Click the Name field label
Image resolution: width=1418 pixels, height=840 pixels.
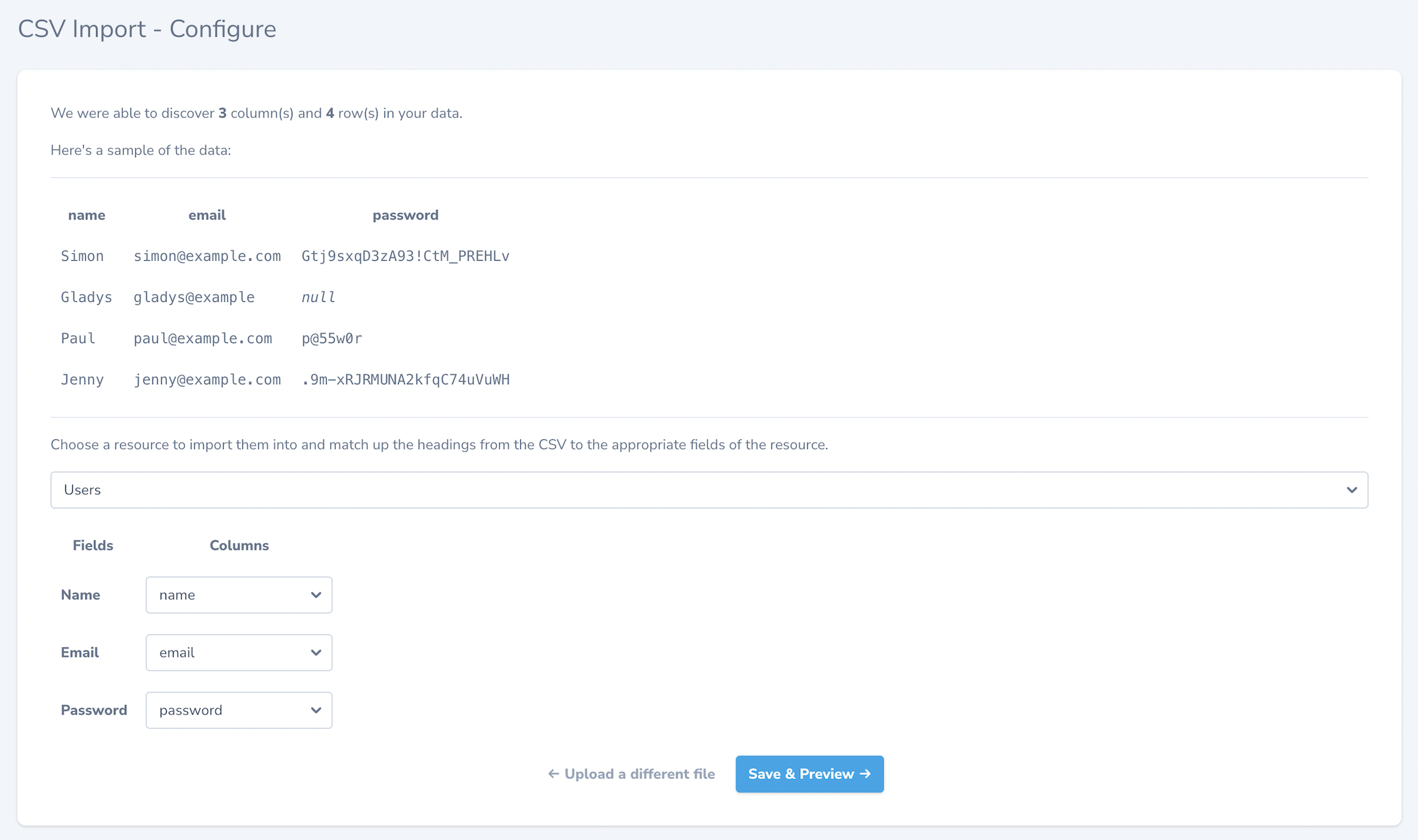80,595
